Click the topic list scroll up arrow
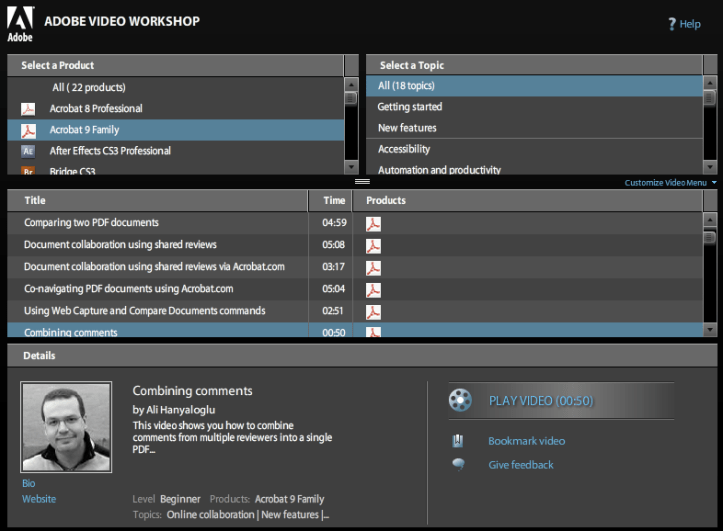 710,83
